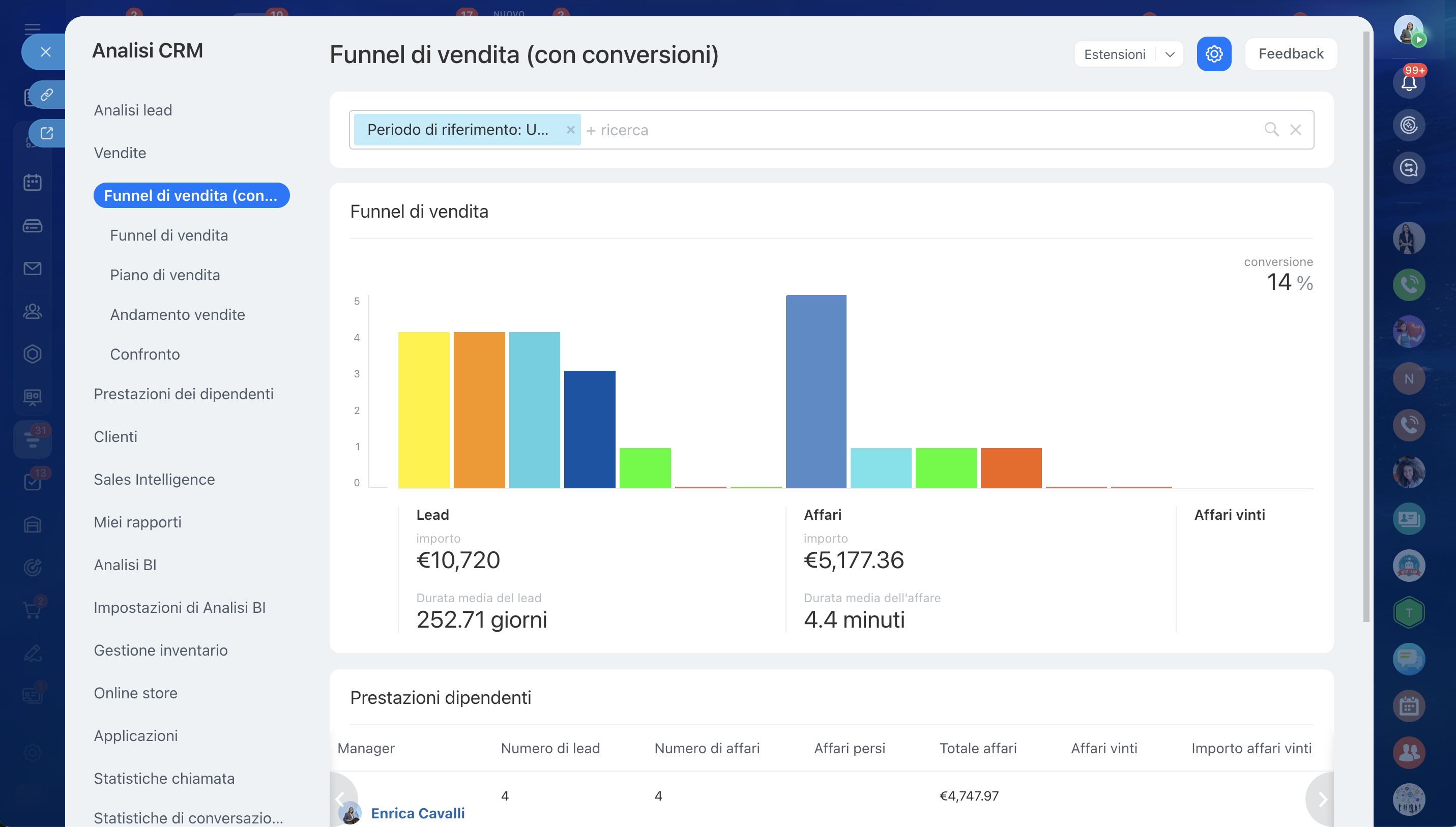Click the notifications bell icon
The image size is (1456, 827).
point(1408,83)
